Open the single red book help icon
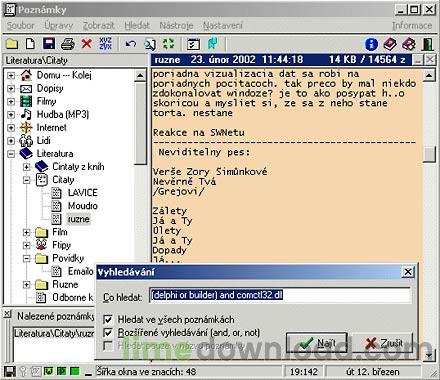This screenshot has width=440, height=380. [390, 44]
